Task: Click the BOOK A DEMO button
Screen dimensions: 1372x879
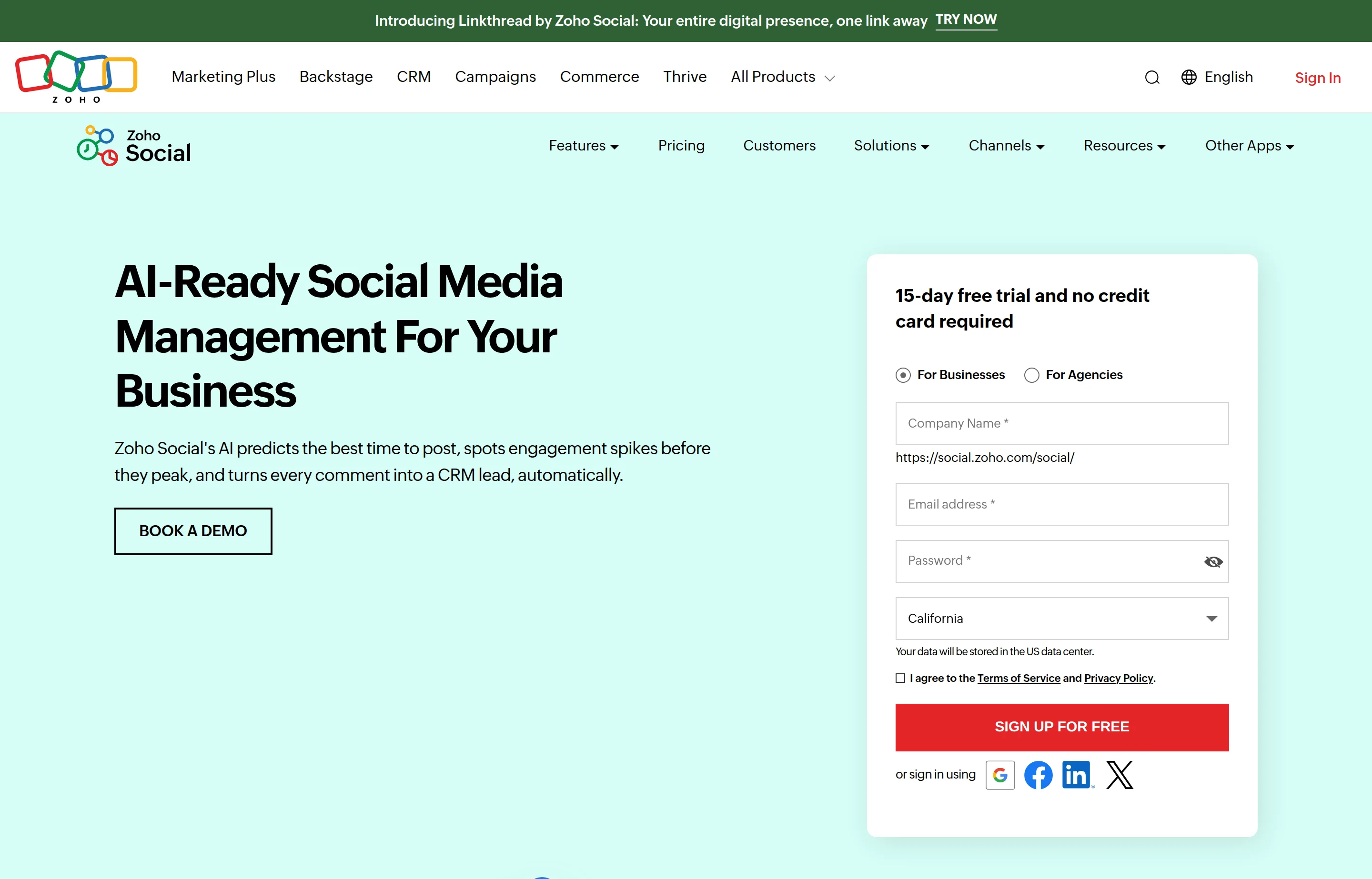Action: pos(193,531)
